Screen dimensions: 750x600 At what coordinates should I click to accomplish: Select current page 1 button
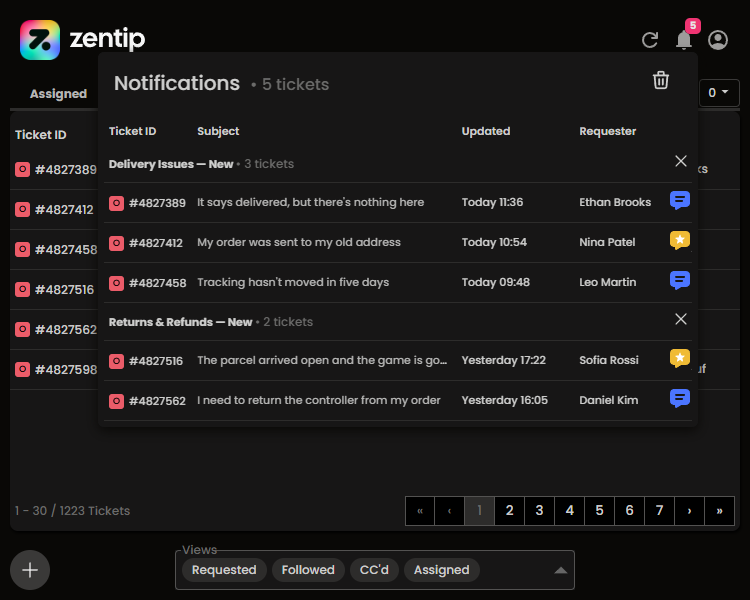(x=479, y=511)
